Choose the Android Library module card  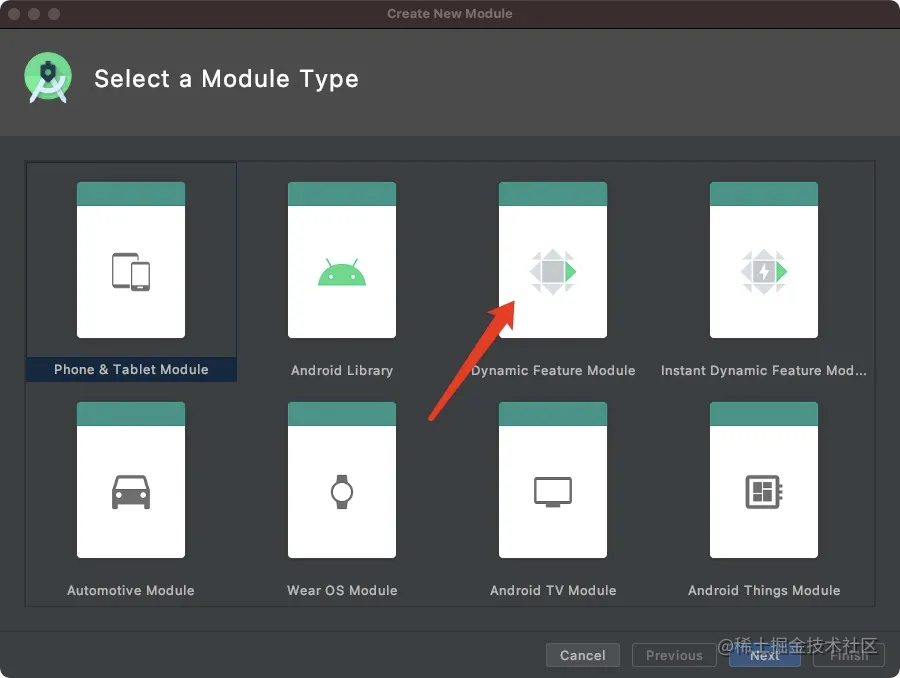coord(342,260)
